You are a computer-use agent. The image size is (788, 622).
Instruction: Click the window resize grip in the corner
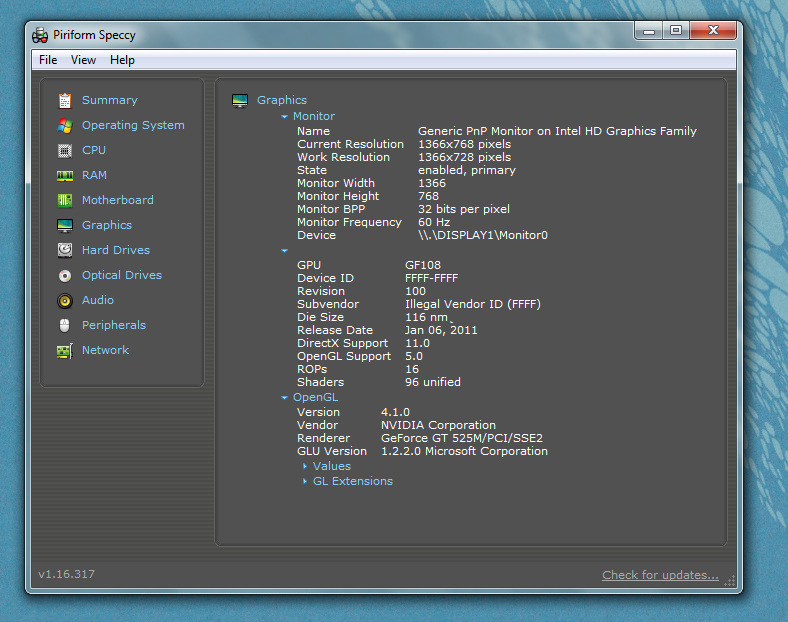[x=730, y=581]
